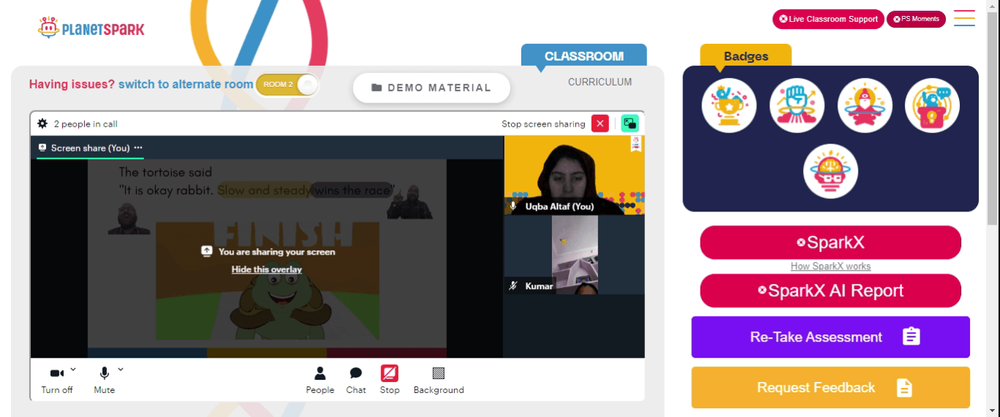
Task: Open call settings gear icon
Action: coord(42,124)
